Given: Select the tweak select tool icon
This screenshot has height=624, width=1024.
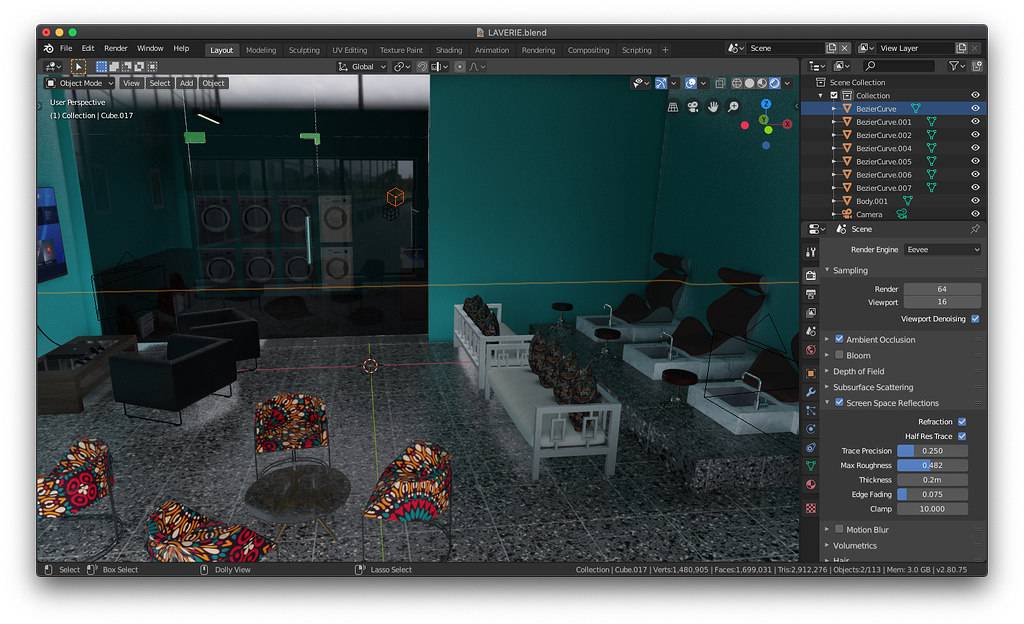Looking at the screenshot, I should pos(78,67).
